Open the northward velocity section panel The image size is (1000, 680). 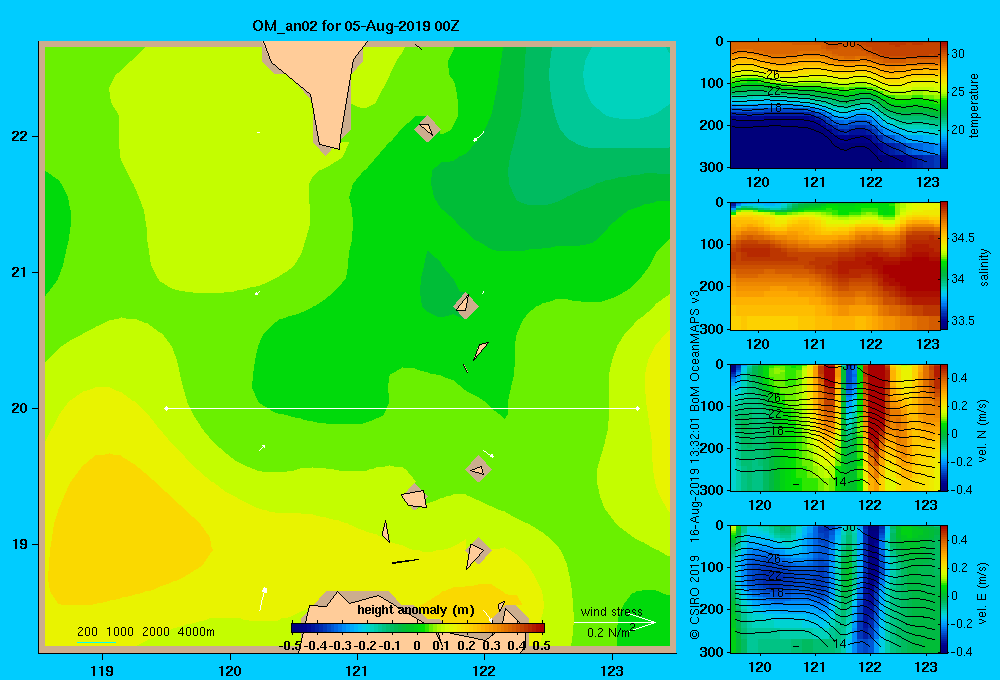coord(835,427)
